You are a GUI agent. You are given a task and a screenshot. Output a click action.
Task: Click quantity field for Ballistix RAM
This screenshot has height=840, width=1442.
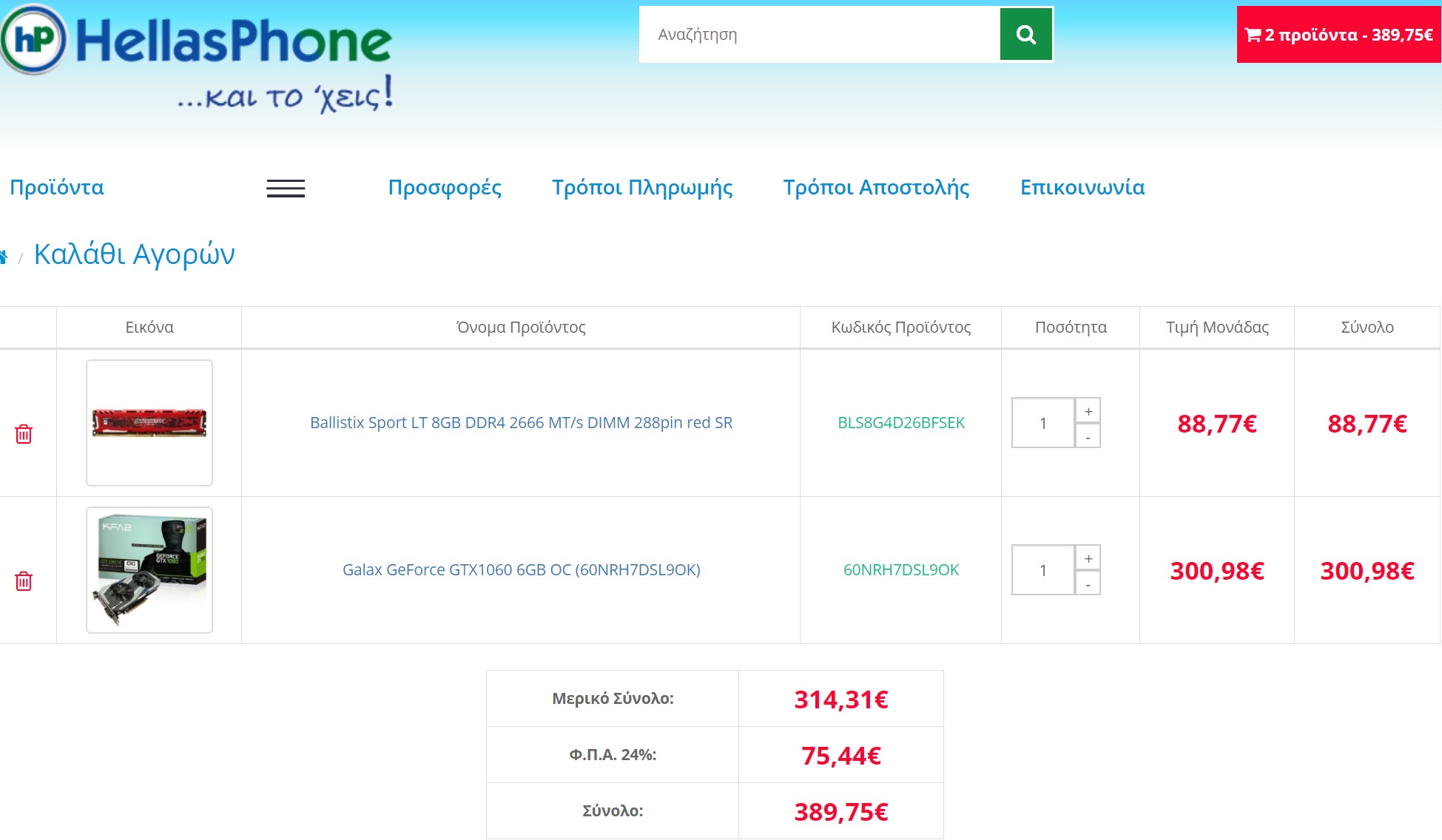pos(1043,423)
